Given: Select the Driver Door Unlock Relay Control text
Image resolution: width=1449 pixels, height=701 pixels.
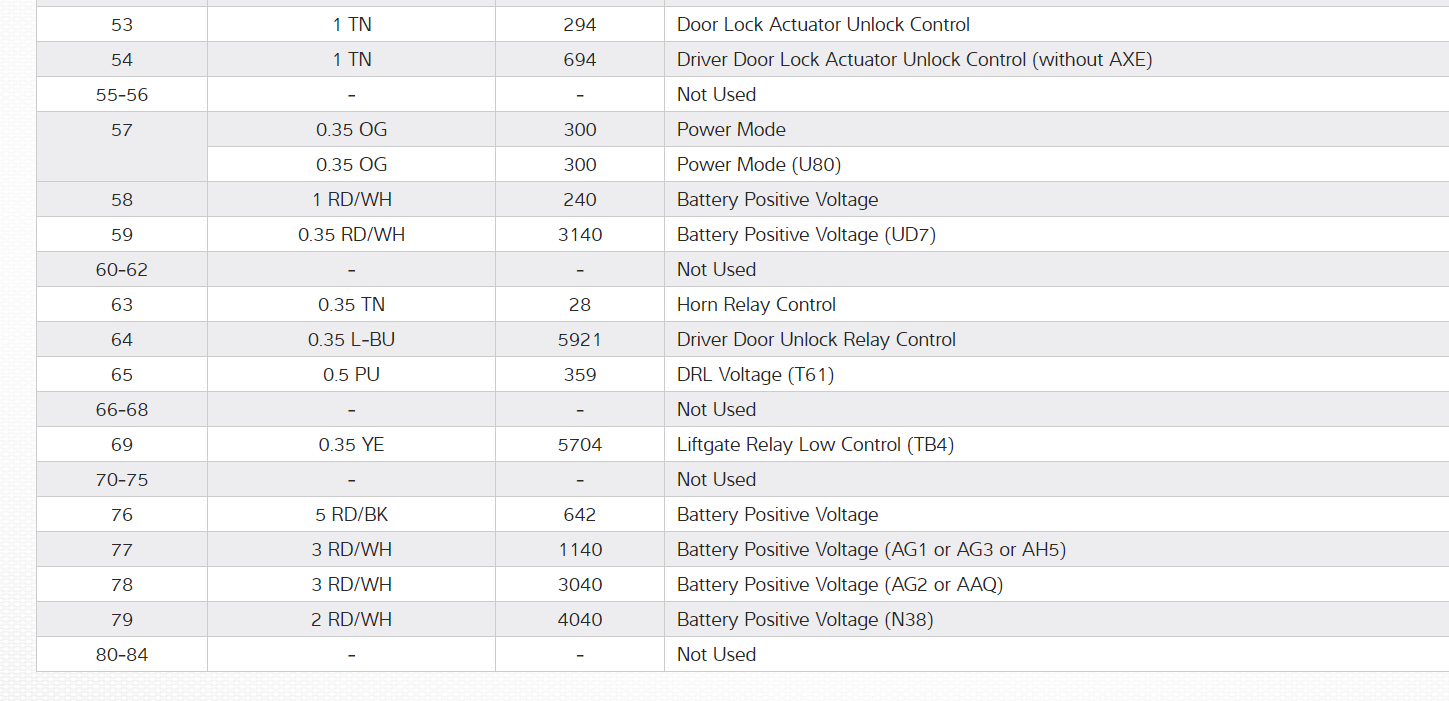Looking at the screenshot, I should click(816, 340).
